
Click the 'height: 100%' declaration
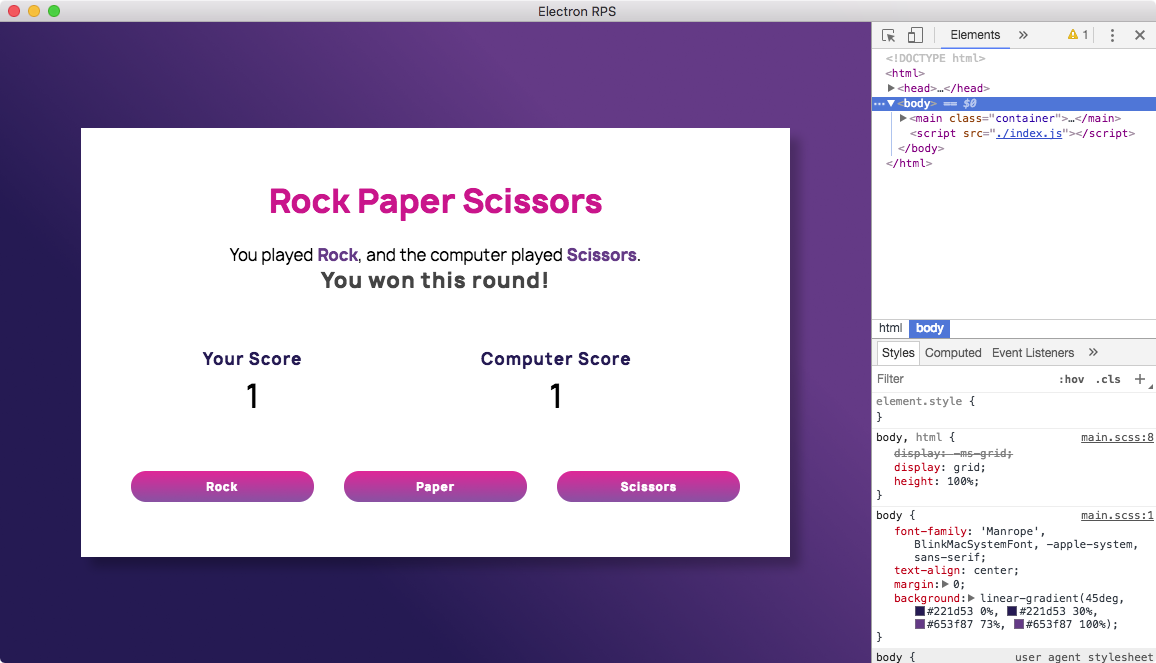point(936,482)
